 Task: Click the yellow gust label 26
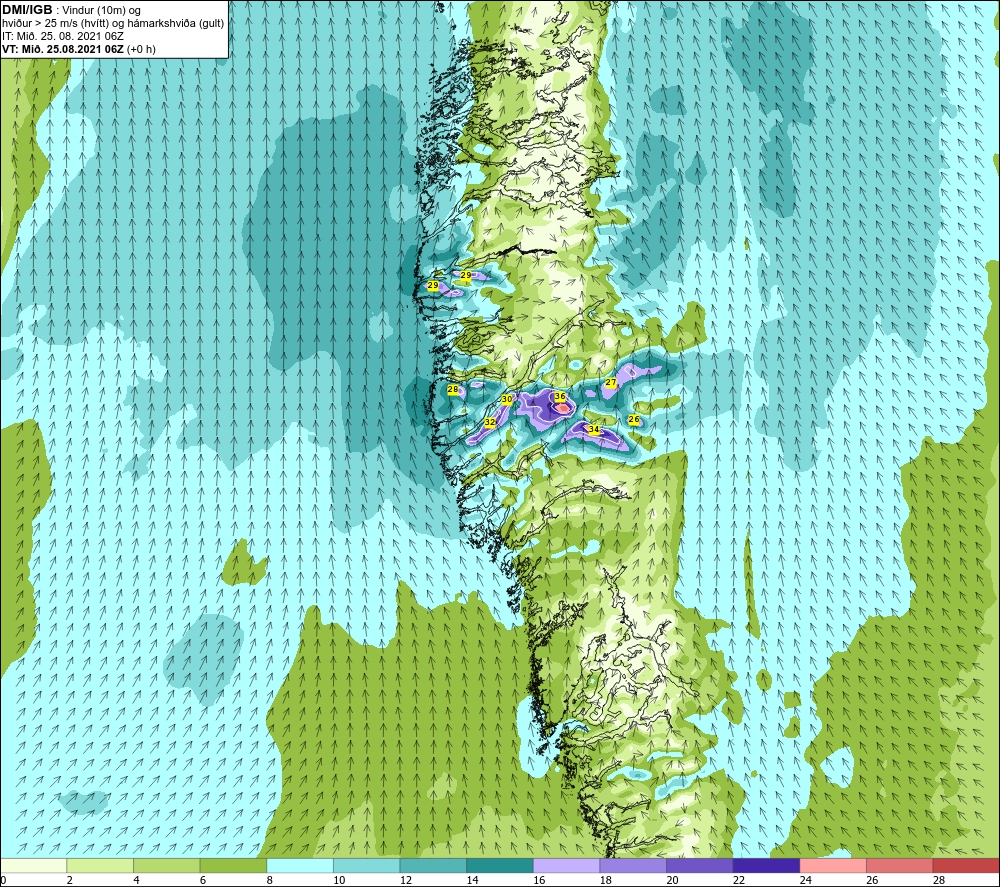[634, 419]
